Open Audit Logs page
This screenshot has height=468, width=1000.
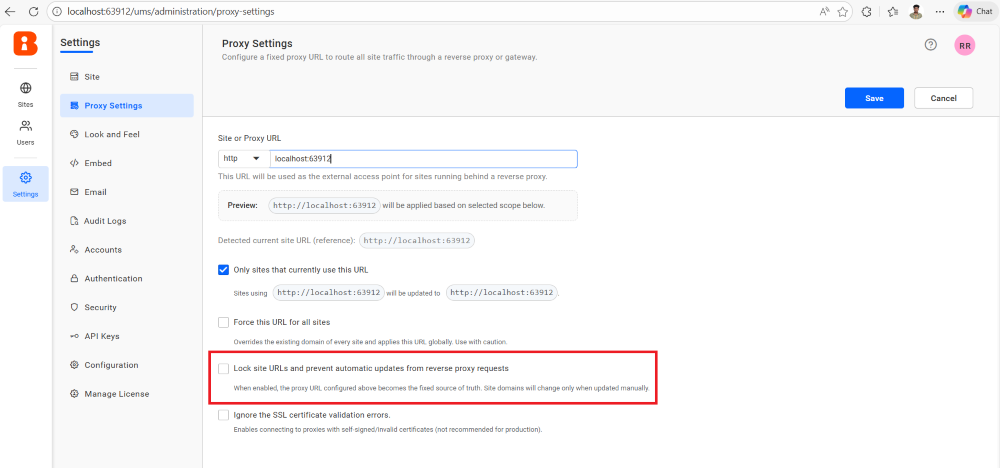(126, 221)
